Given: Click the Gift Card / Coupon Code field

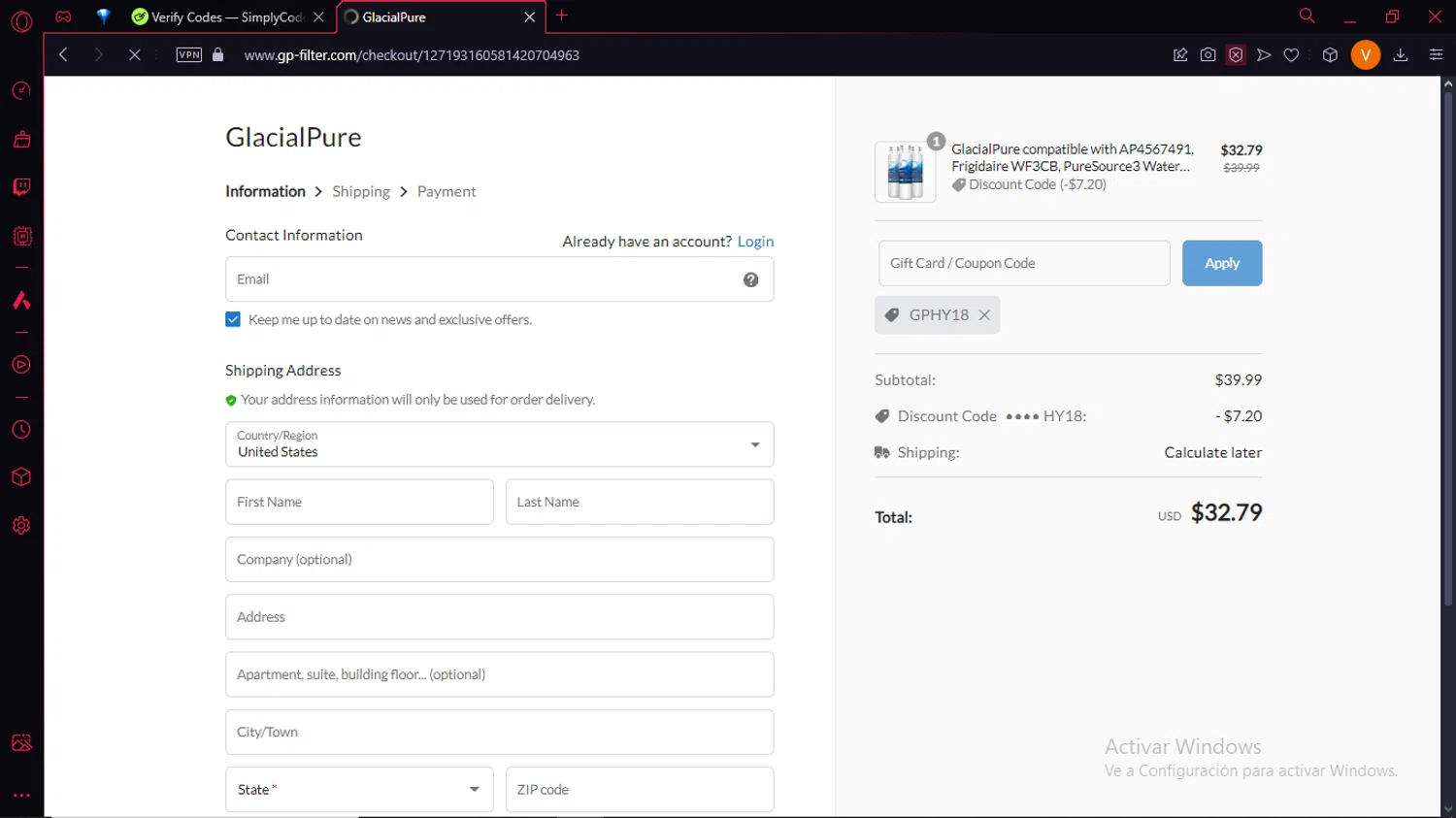Looking at the screenshot, I should [x=1024, y=263].
